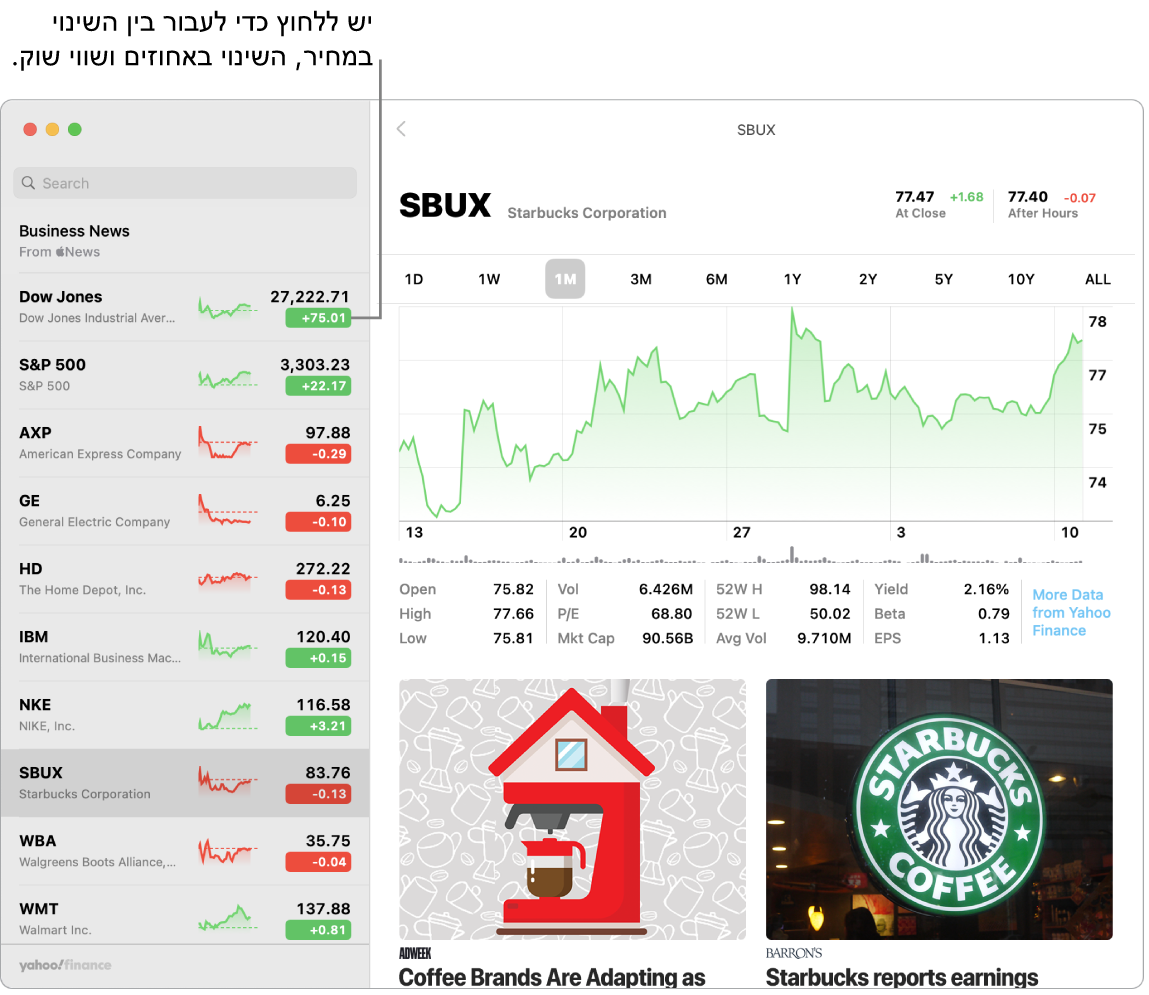Click the volume bars below chart
Screen dimensions: 1149x995
(741, 556)
